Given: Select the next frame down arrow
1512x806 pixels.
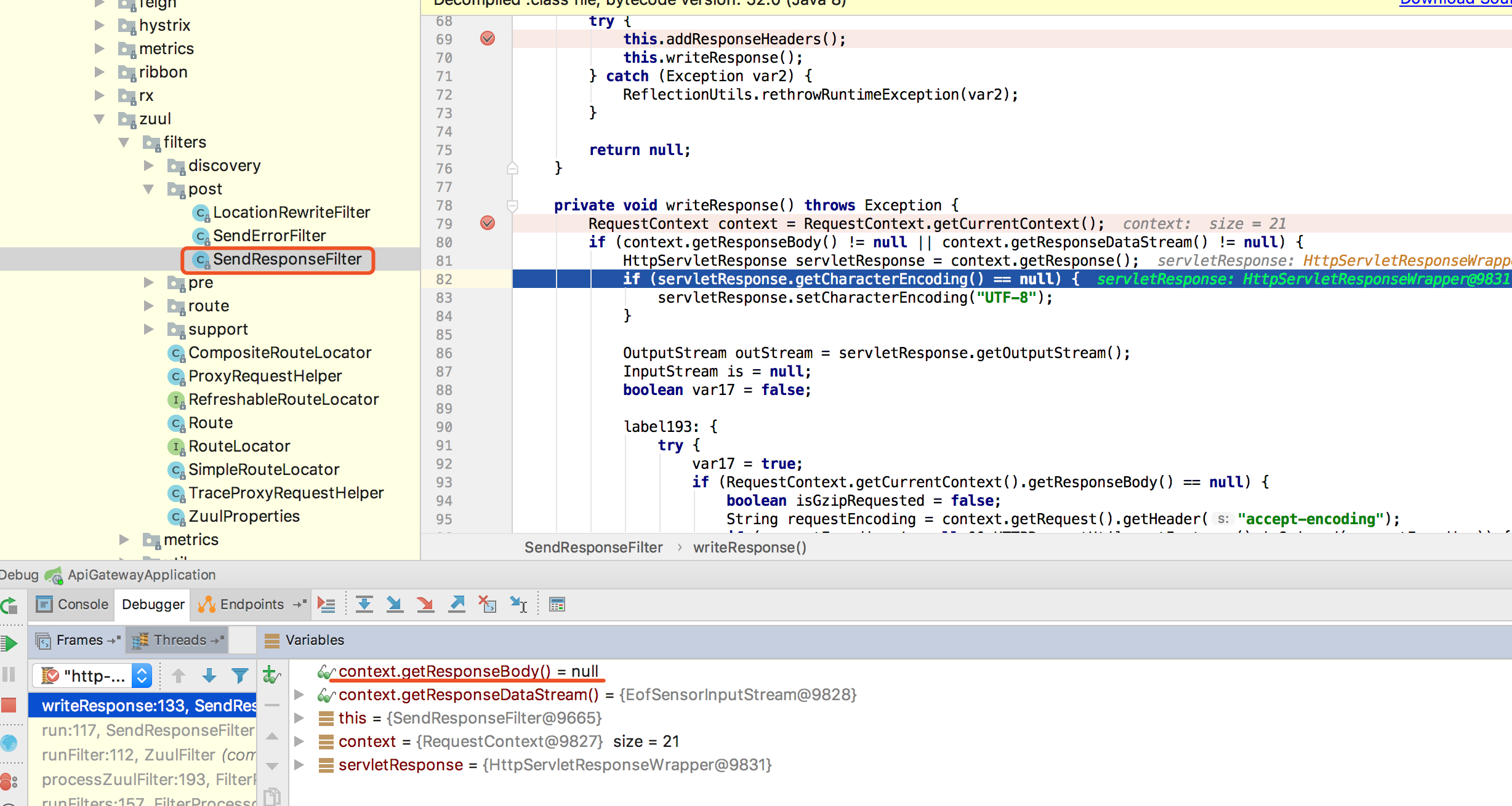Looking at the screenshot, I should tap(209, 676).
